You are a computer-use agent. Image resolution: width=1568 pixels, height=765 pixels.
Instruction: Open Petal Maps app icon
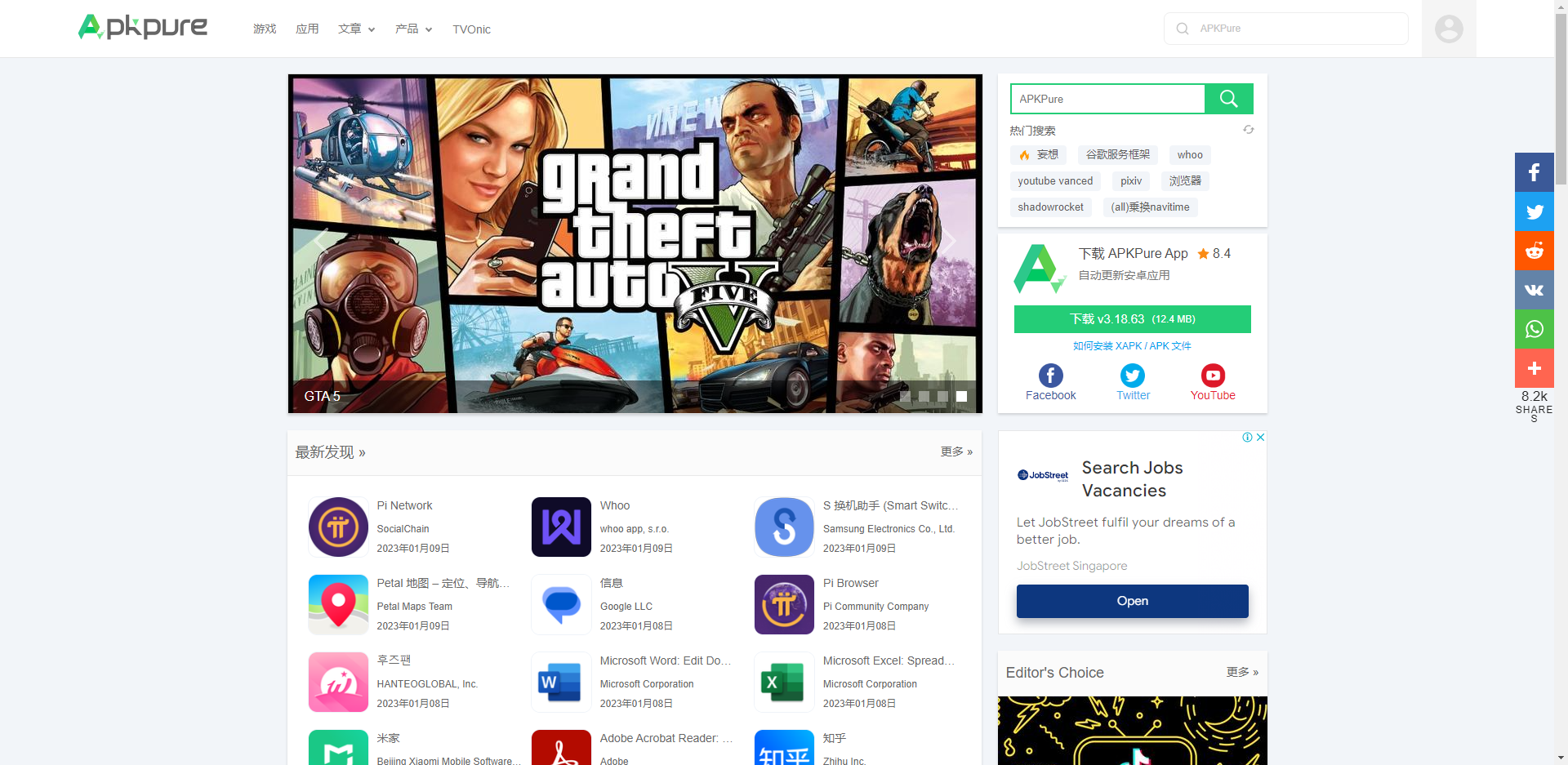tap(338, 604)
